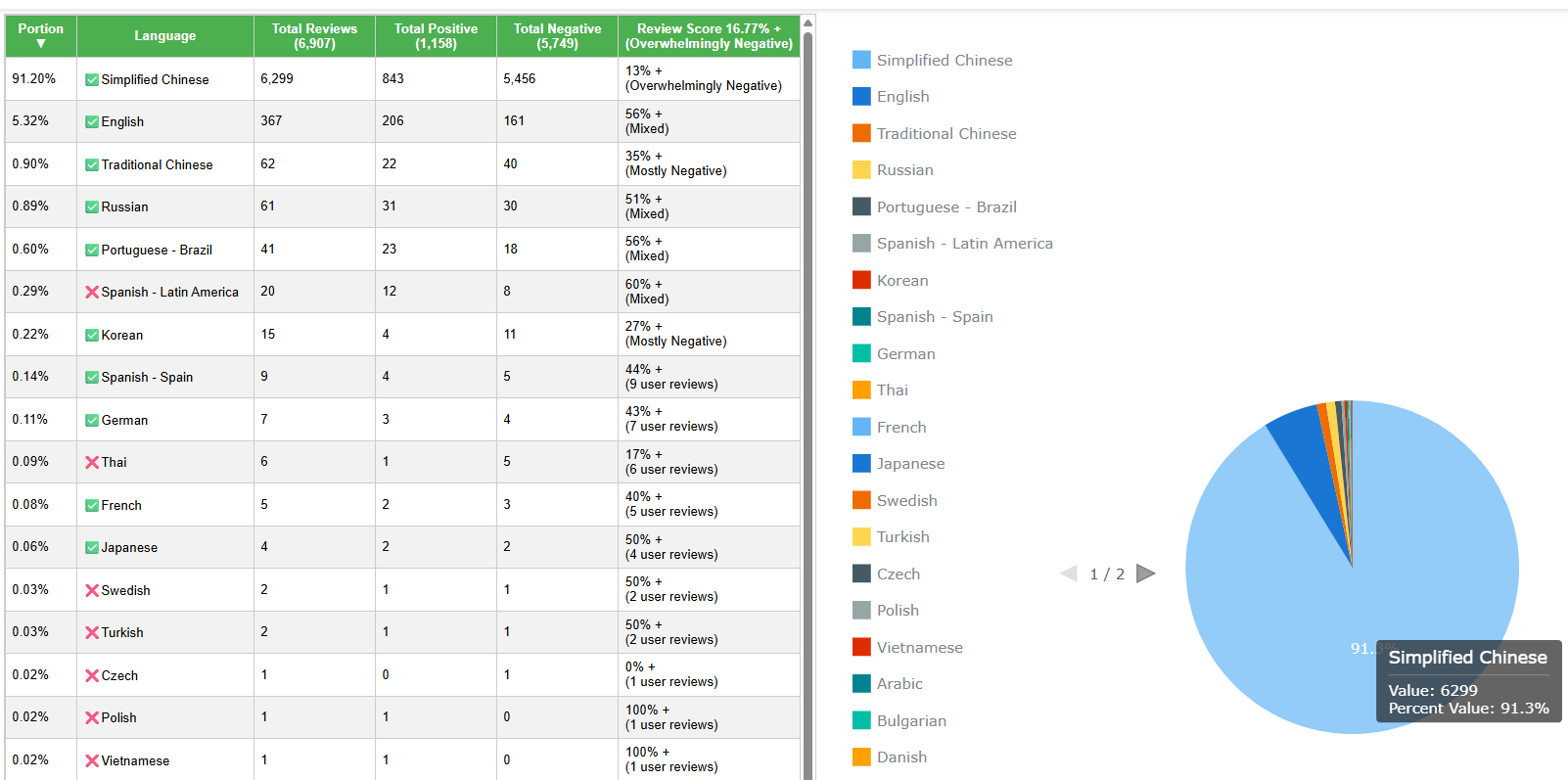Screen dimensions: 1568x780
Task: Click the 91.20% portion cell
Action: click(x=41, y=78)
